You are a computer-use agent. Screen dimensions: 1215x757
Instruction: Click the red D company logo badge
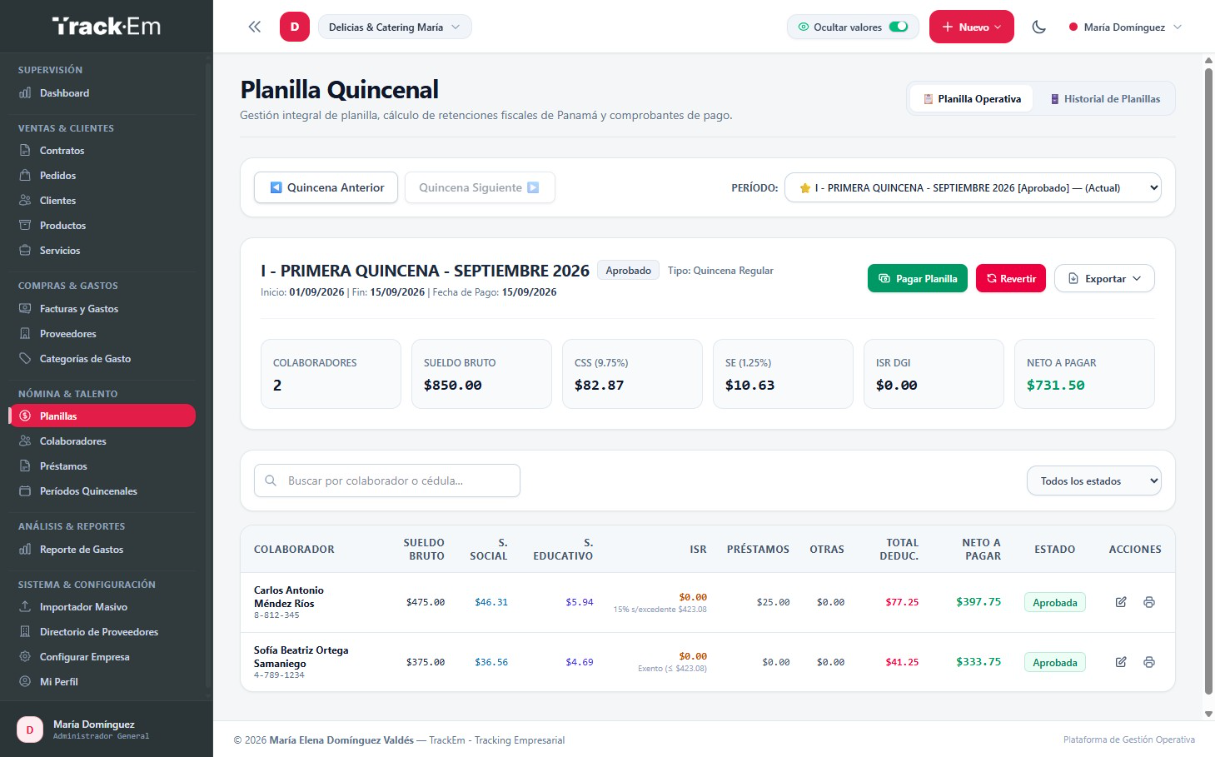pos(294,27)
